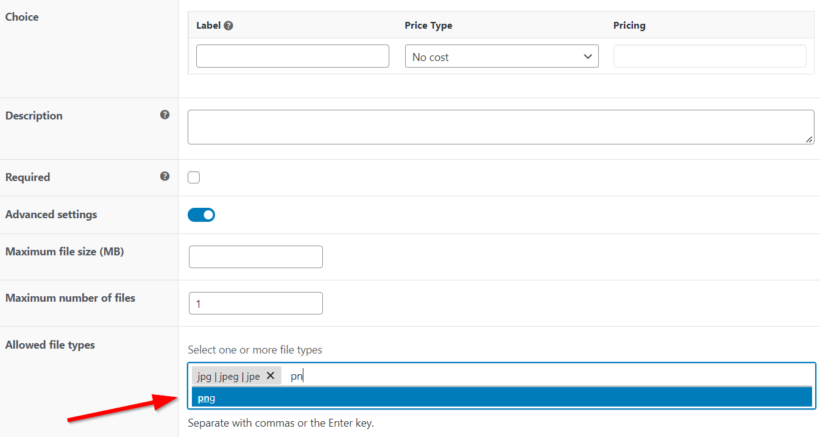Click the allowed file types search input
The image size is (820, 437).
click(549, 376)
